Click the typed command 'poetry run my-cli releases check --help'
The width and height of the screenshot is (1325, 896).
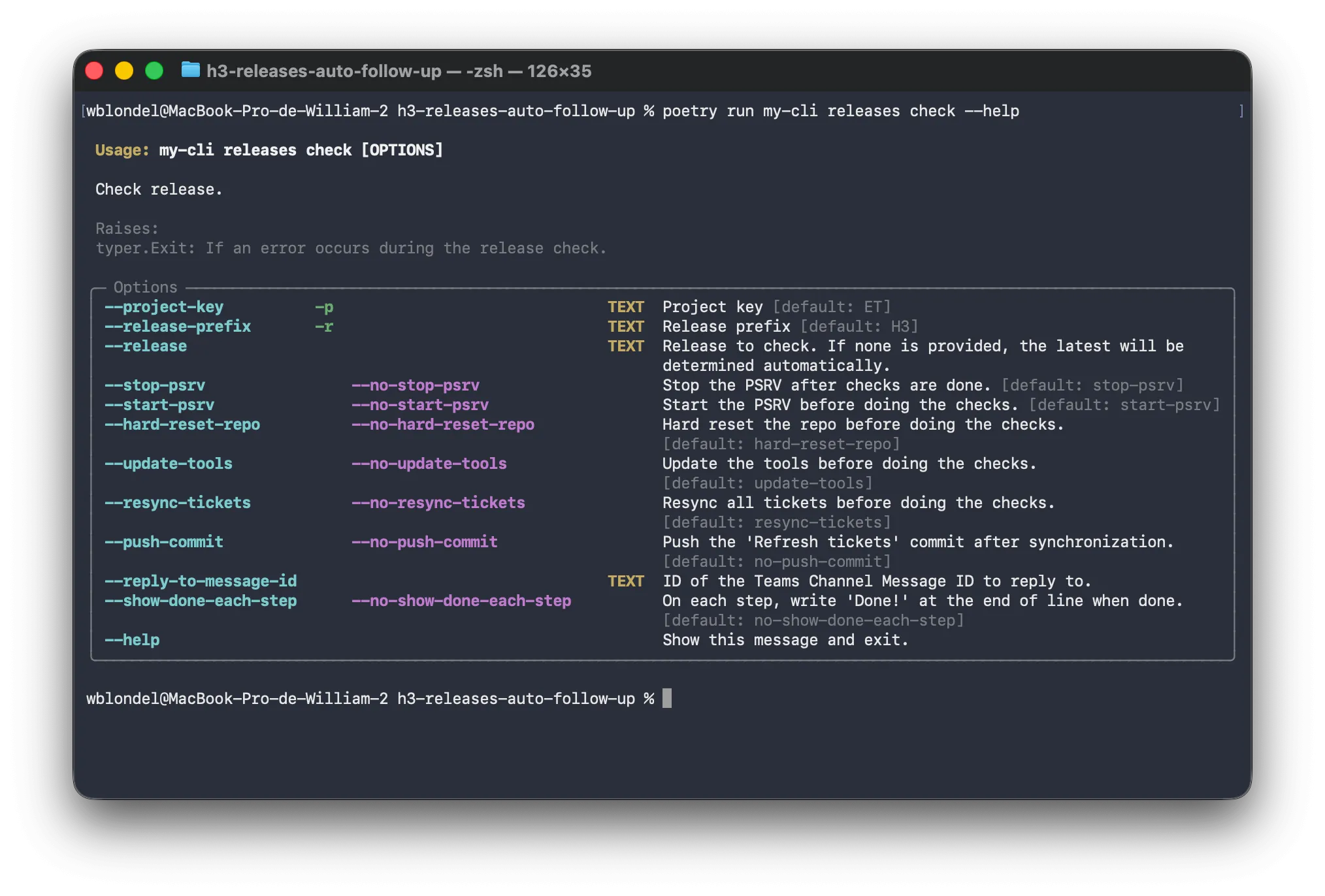click(841, 111)
